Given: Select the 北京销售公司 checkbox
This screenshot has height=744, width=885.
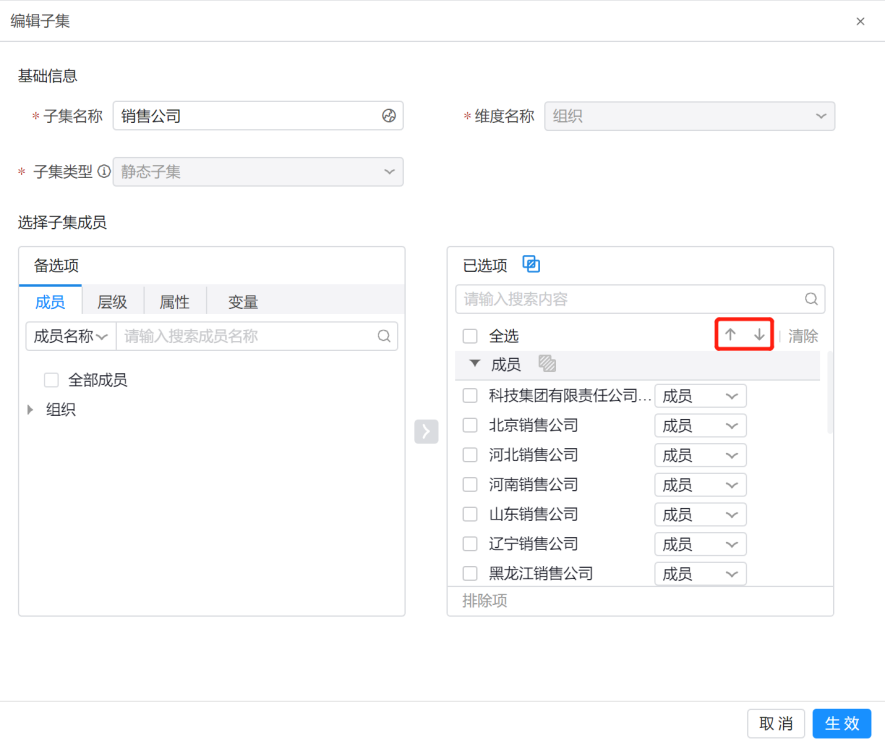Looking at the screenshot, I should (x=470, y=425).
